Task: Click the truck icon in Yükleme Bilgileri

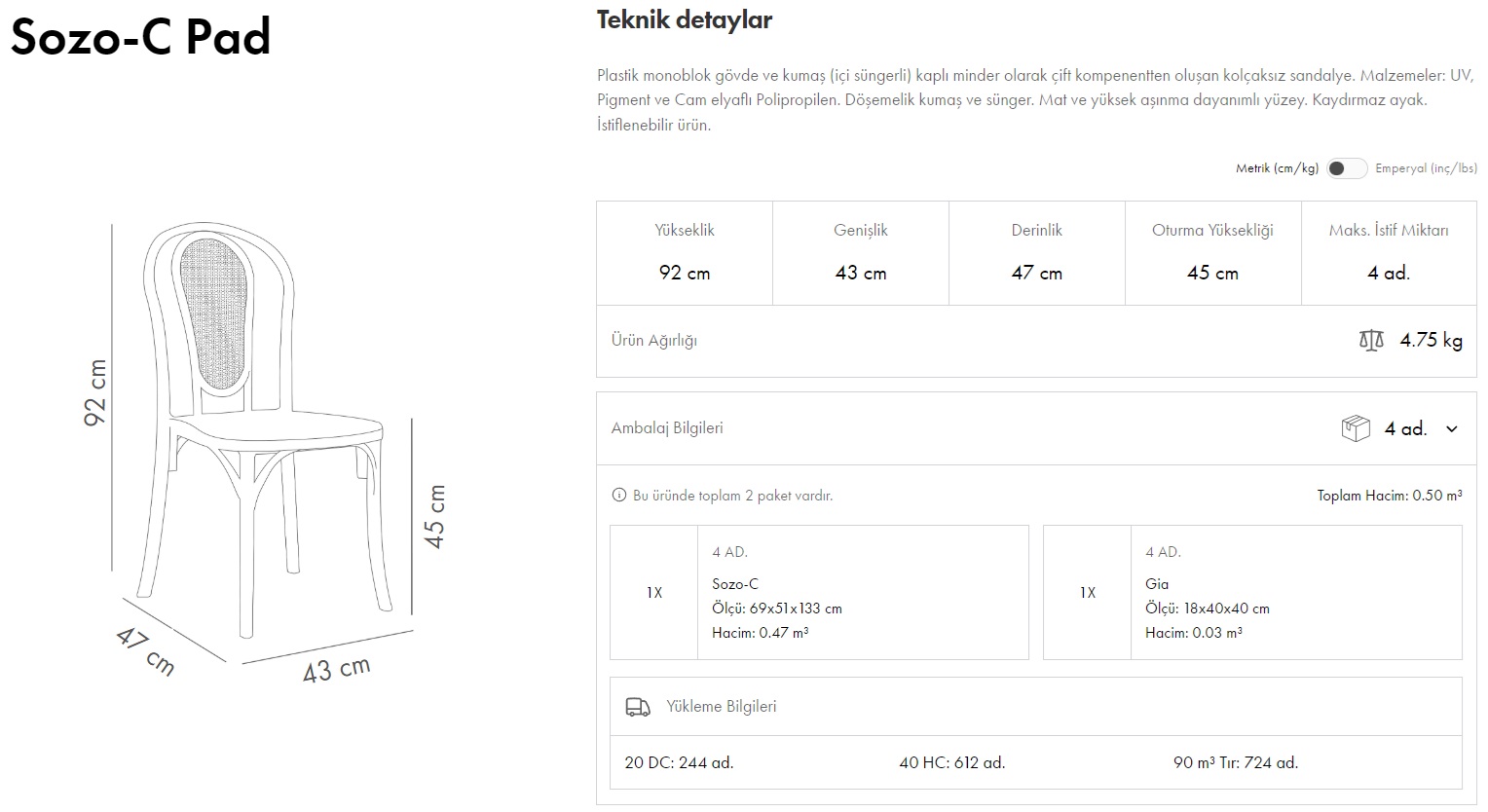Action: pos(638,707)
